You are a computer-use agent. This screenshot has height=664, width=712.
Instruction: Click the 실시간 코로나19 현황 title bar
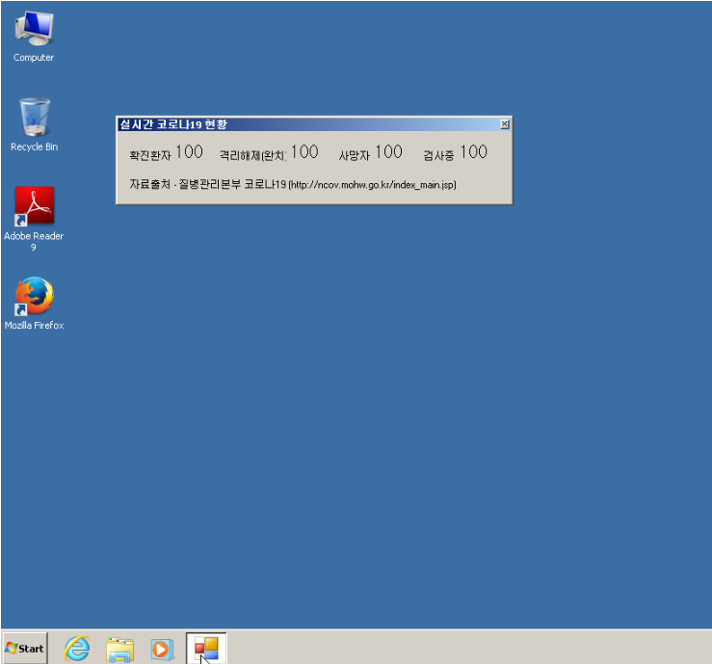click(x=300, y=124)
